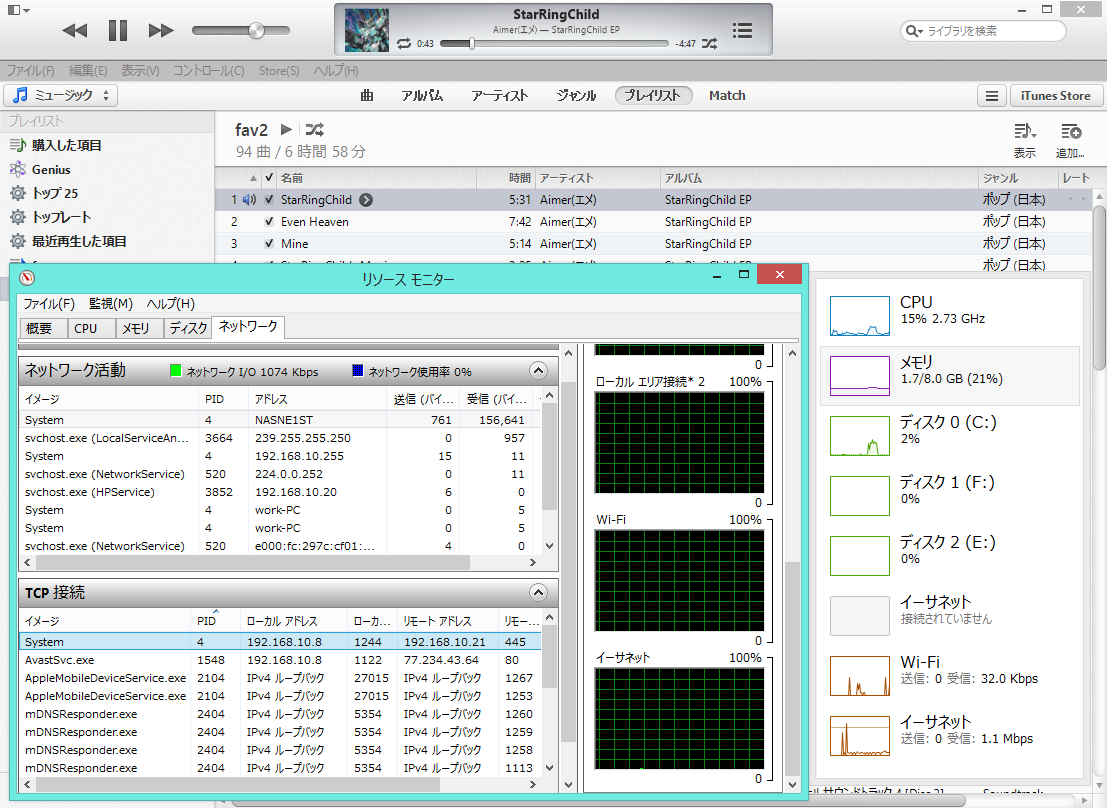Switch to the アーティスト view tab

[500, 95]
